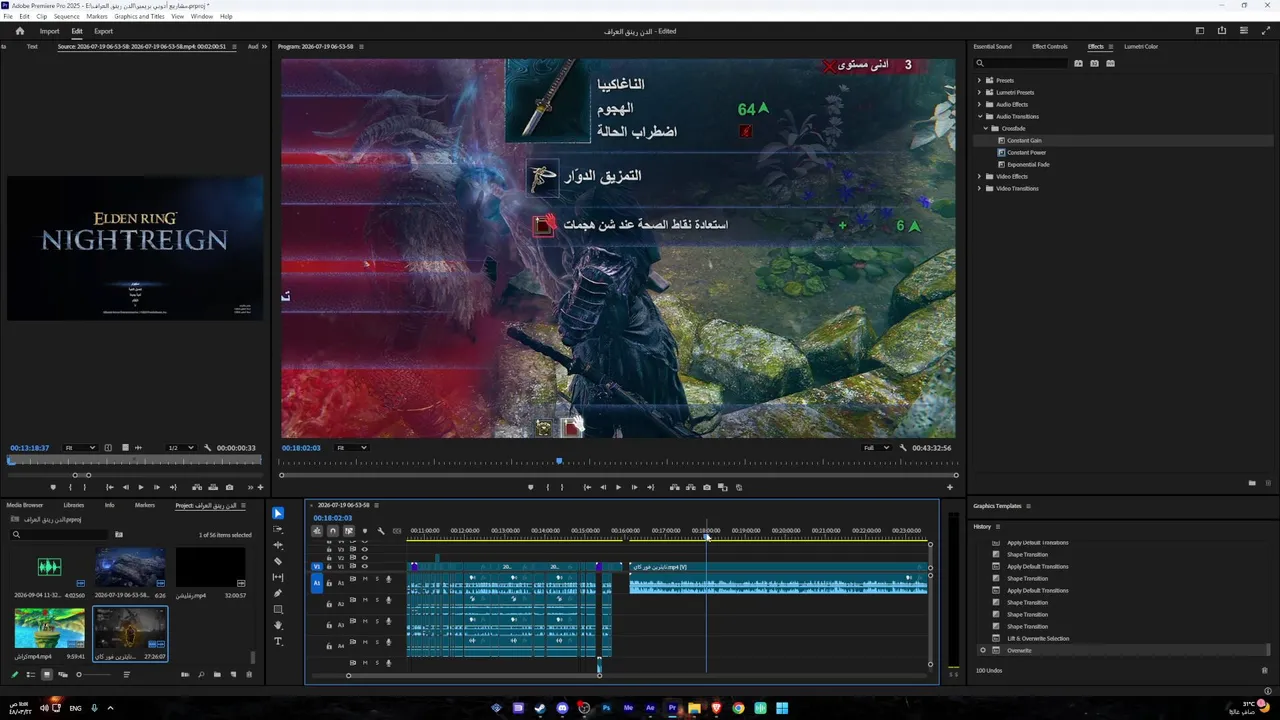Toggle V2 track output eye
The image size is (1280, 720).
click(x=364, y=558)
